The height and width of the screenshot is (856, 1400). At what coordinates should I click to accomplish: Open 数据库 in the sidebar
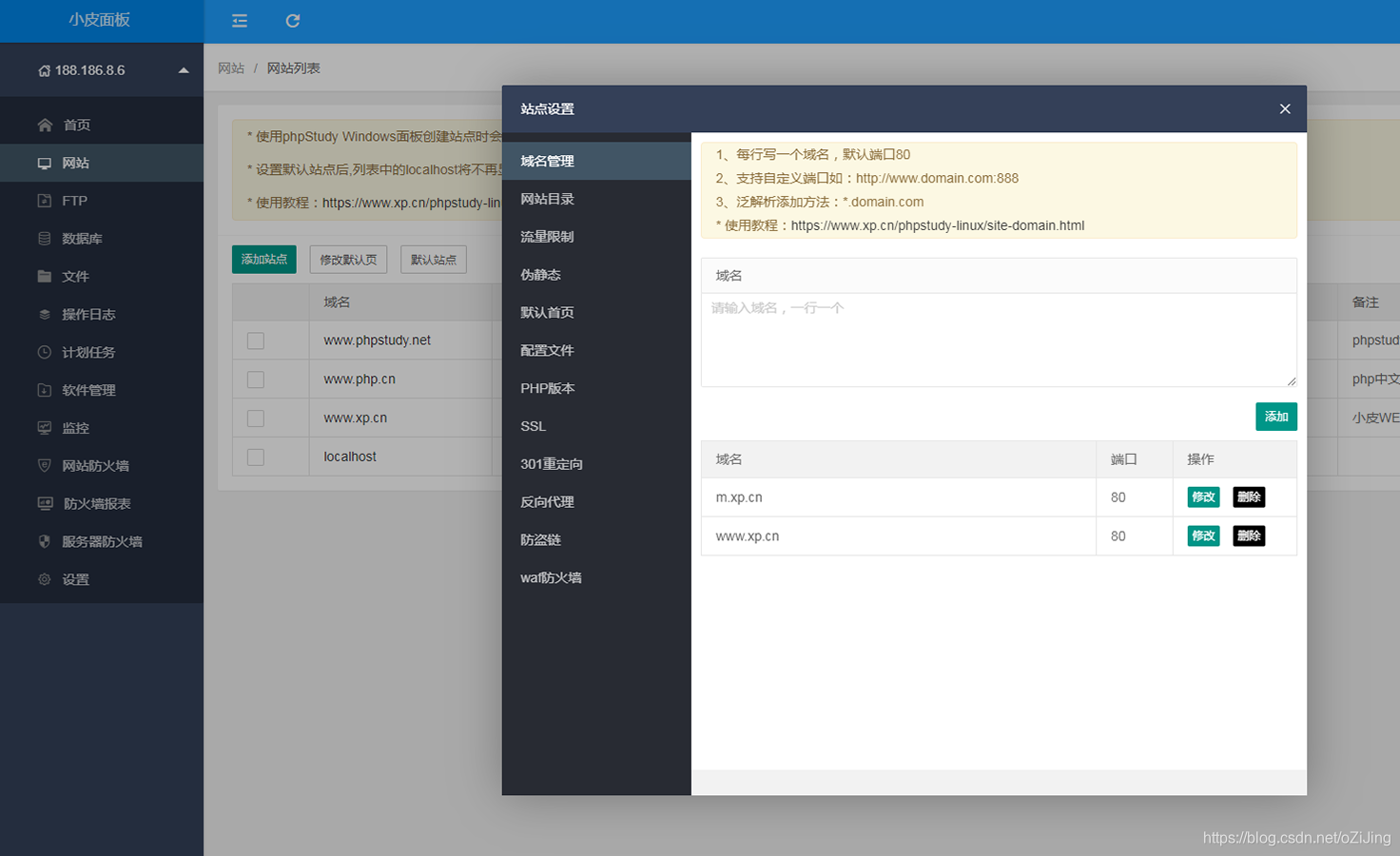102,239
